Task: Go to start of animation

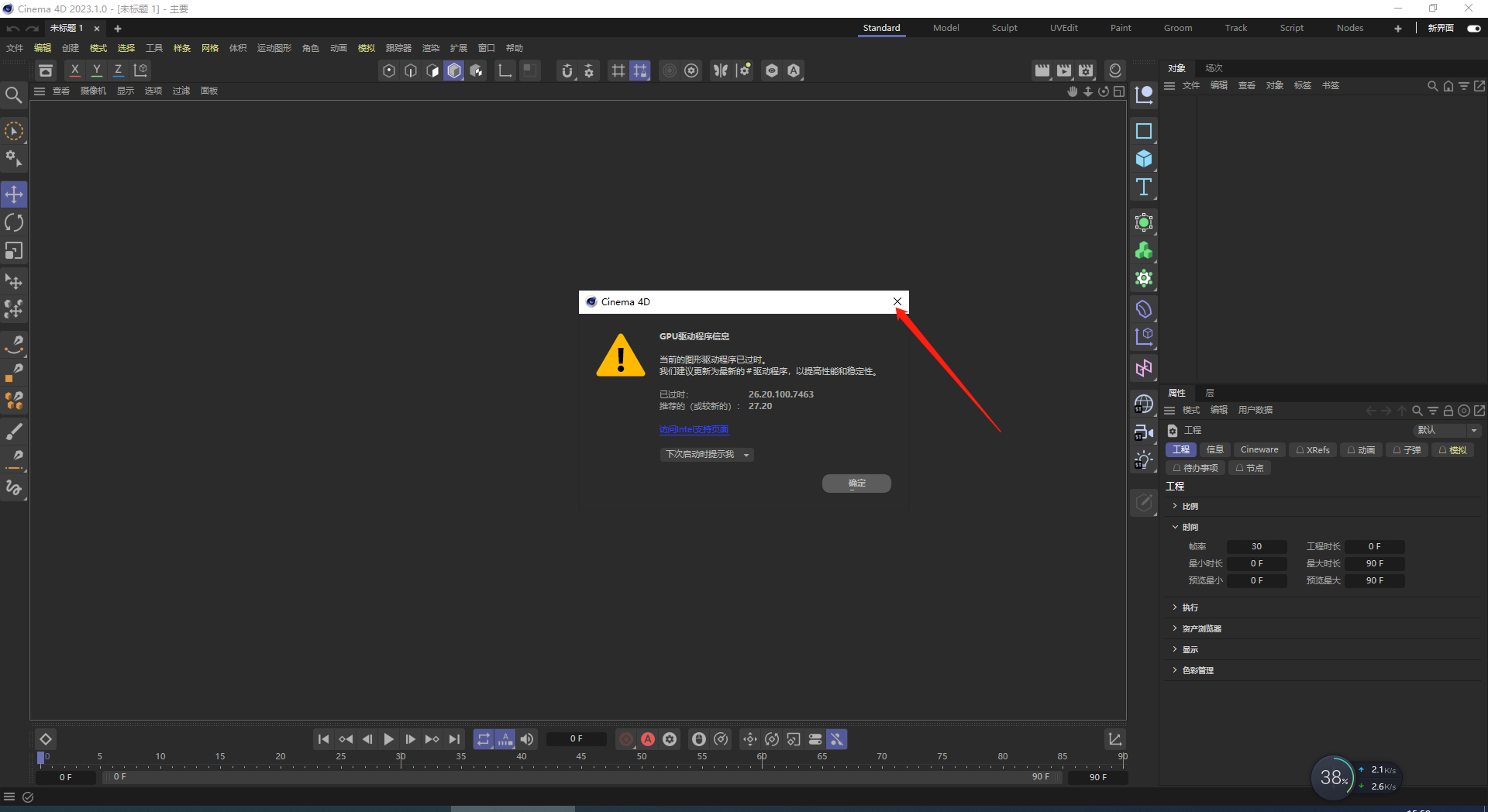Action: click(324, 739)
